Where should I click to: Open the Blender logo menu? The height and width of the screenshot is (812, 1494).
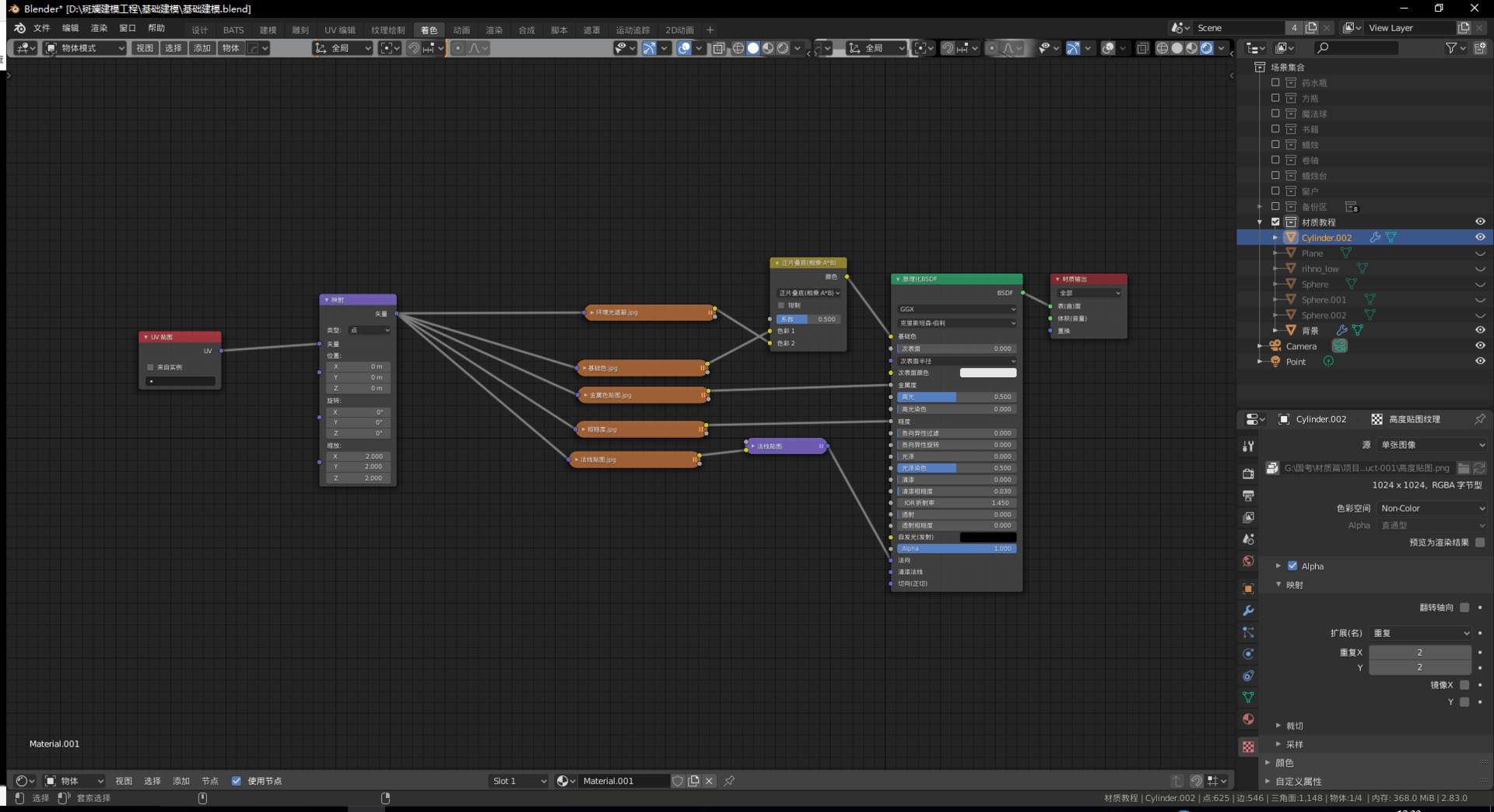coord(19,28)
